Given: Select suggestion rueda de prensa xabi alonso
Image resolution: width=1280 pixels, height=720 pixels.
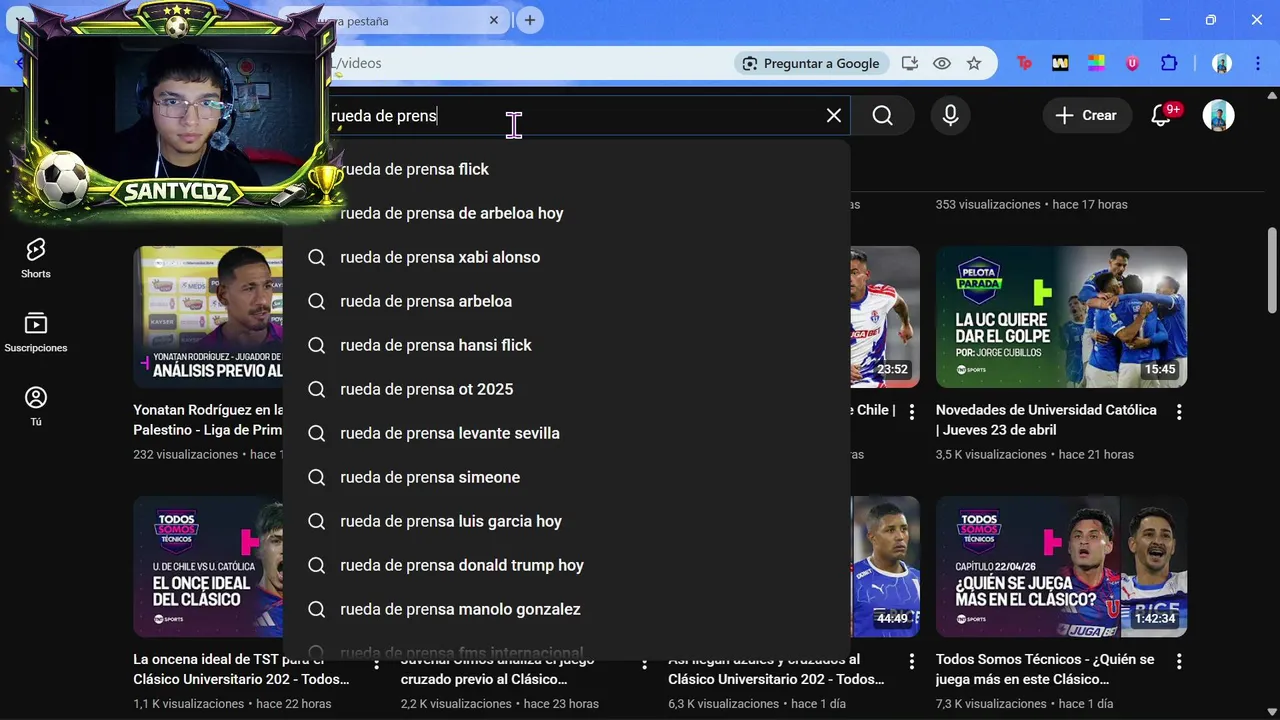Looking at the screenshot, I should click(566, 257).
